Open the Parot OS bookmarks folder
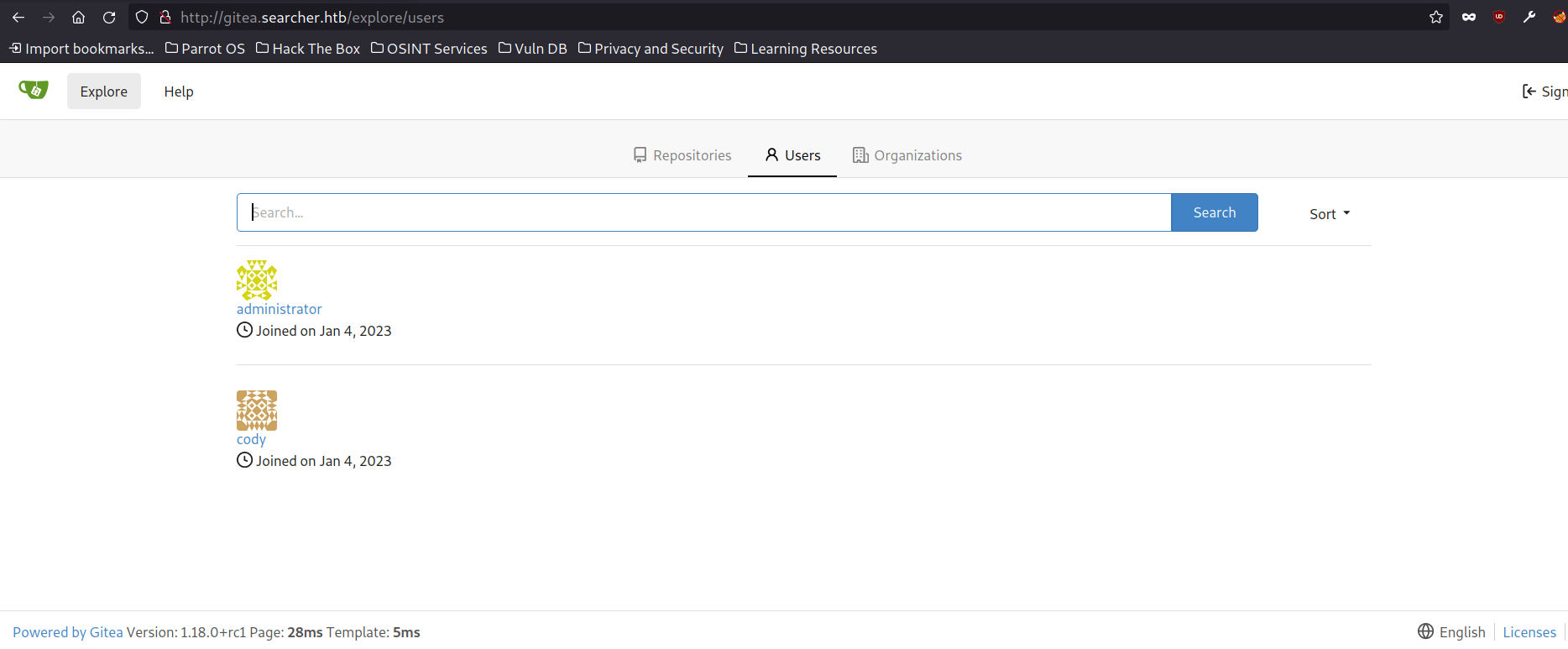 (x=206, y=49)
